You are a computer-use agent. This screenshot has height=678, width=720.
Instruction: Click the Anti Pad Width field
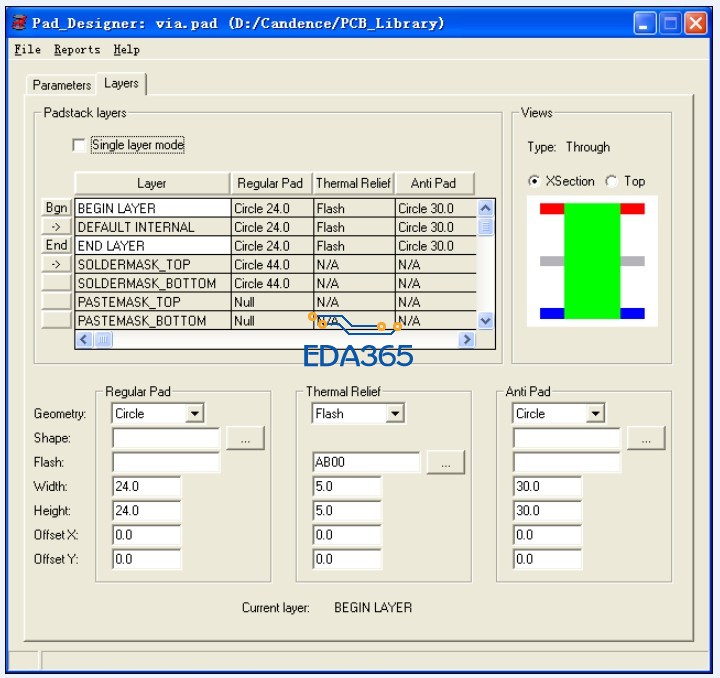[x=547, y=487]
